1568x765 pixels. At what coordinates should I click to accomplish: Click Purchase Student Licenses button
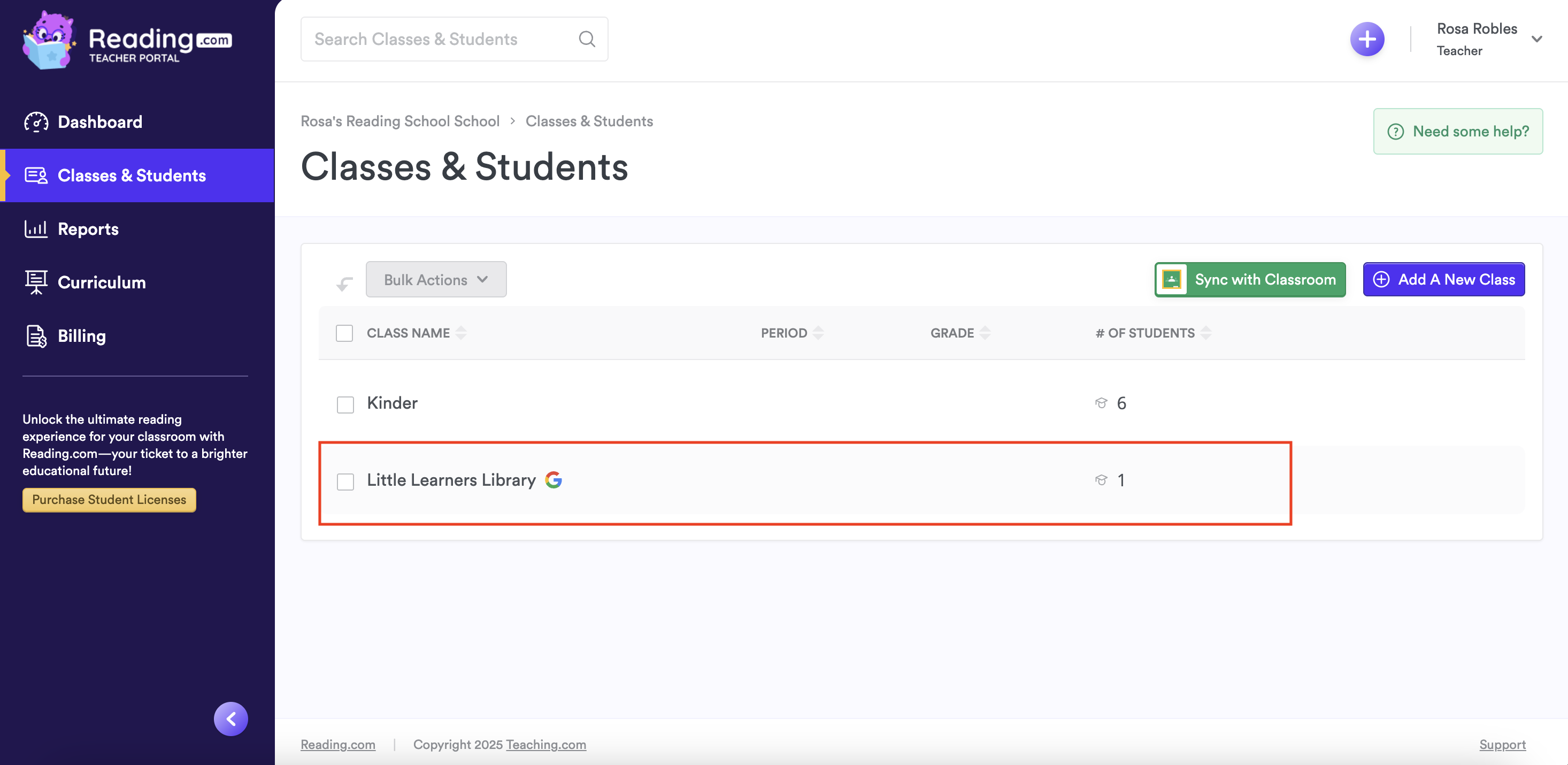[109, 500]
